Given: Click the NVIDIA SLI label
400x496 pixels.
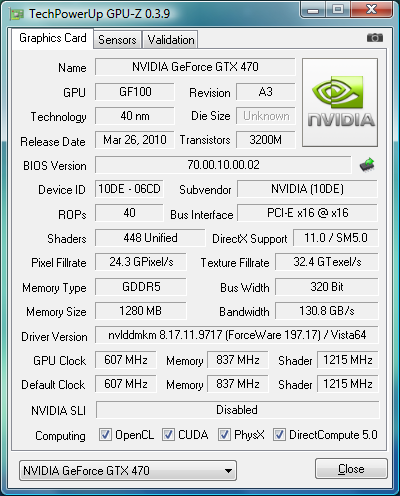Looking at the screenshot, I should (58, 411).
